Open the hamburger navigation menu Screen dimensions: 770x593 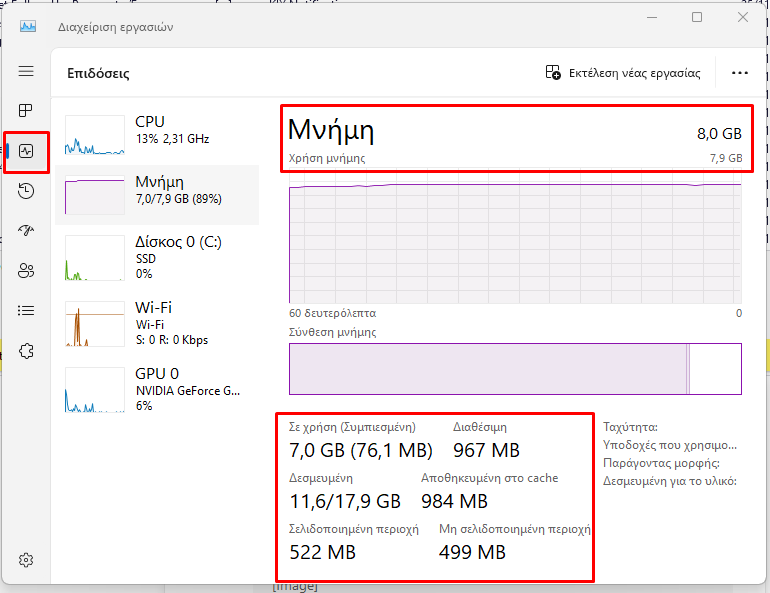click(27, 71)
